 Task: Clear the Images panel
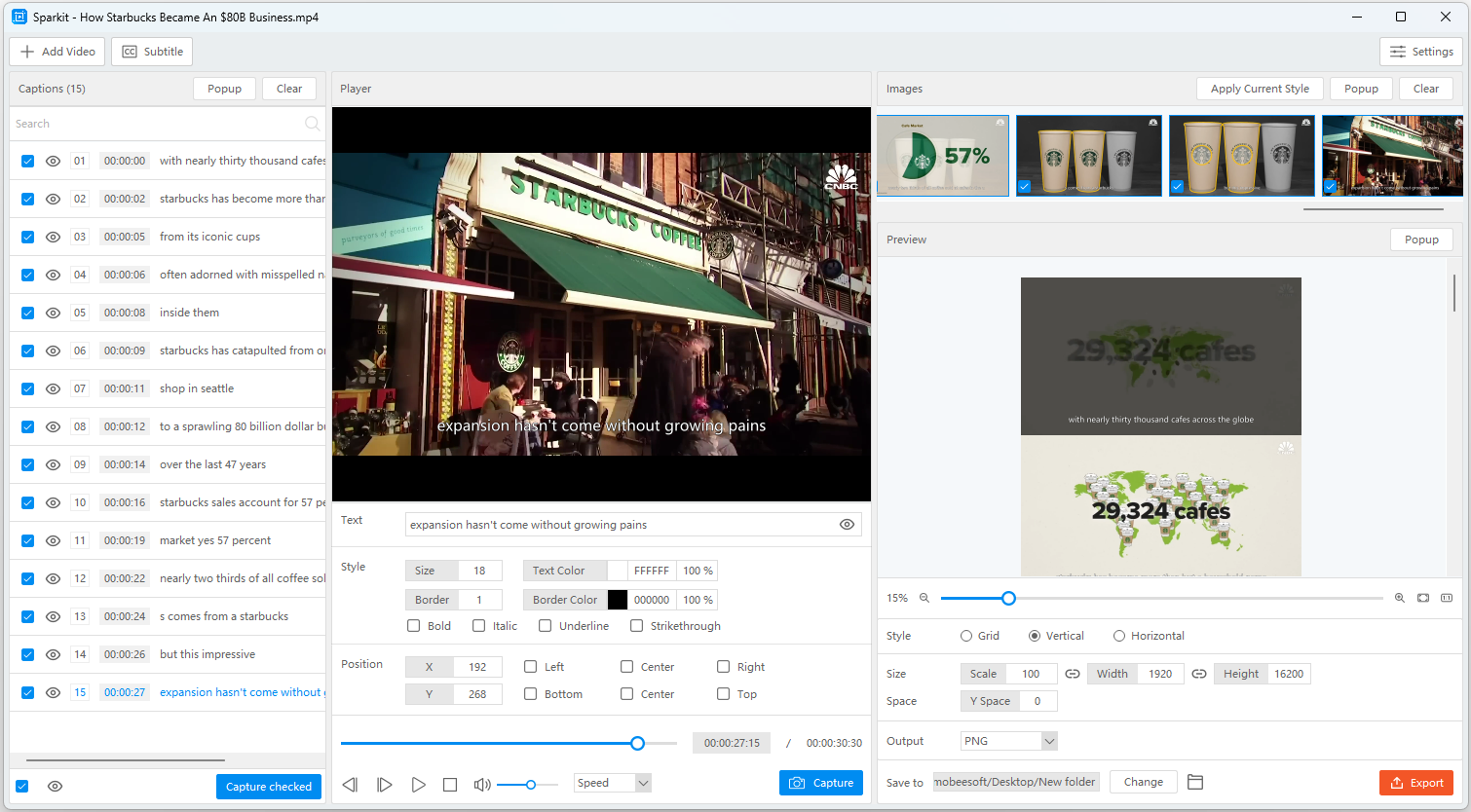pos(1426,89)
